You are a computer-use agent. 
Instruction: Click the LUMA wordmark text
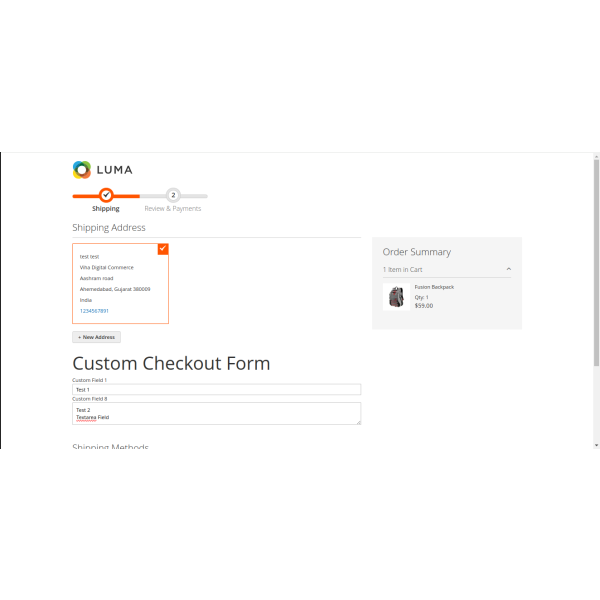pyautogui.click(x=115, y=170)
